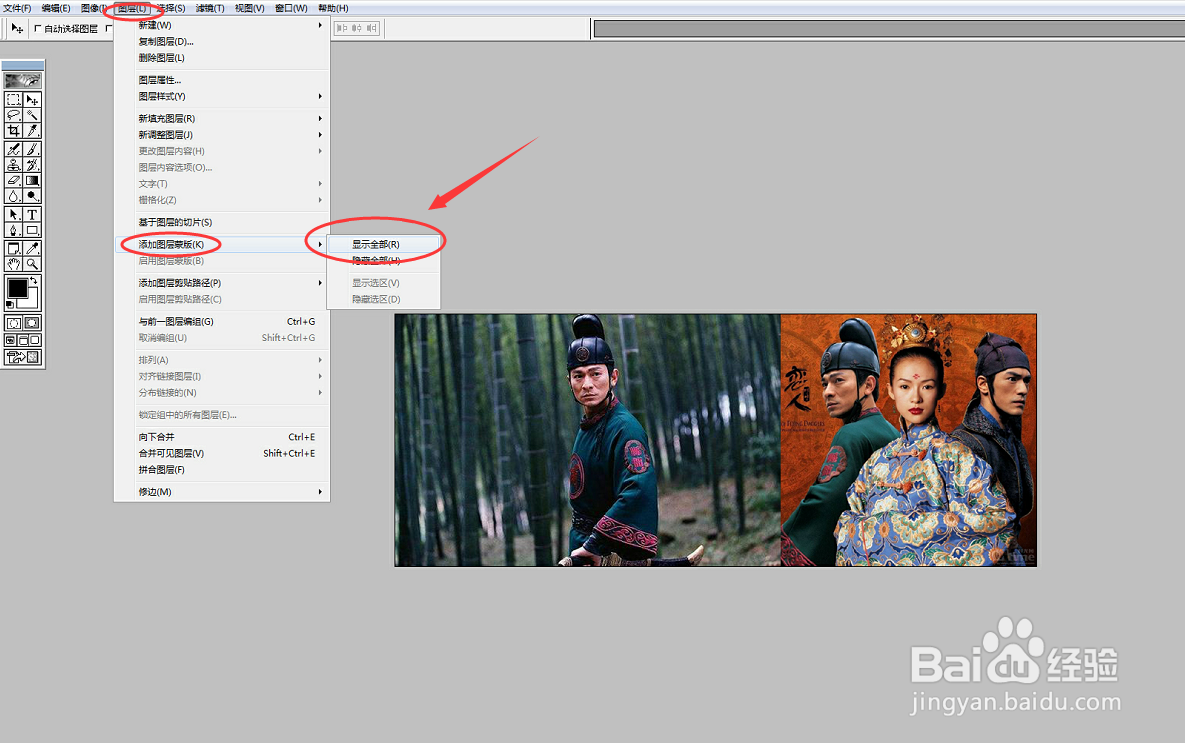Switch to Quick Mask mode
Image resolution: width=1185 pixels, height=743 pixels.
coord(32,323)
